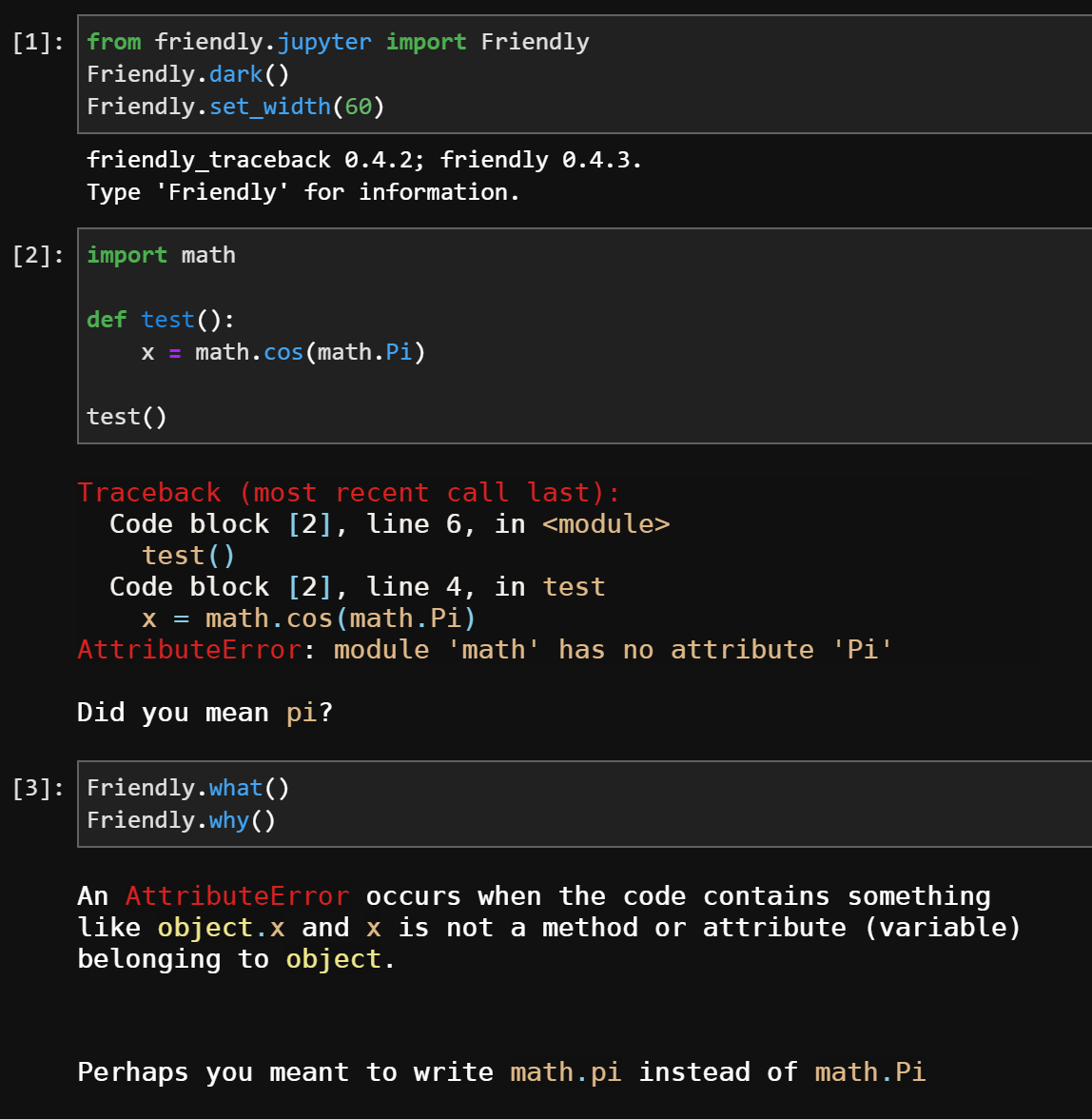1092x1119 pixels.
Task: Click the 'Friendly.why()' line
Action: coord(181,820)
